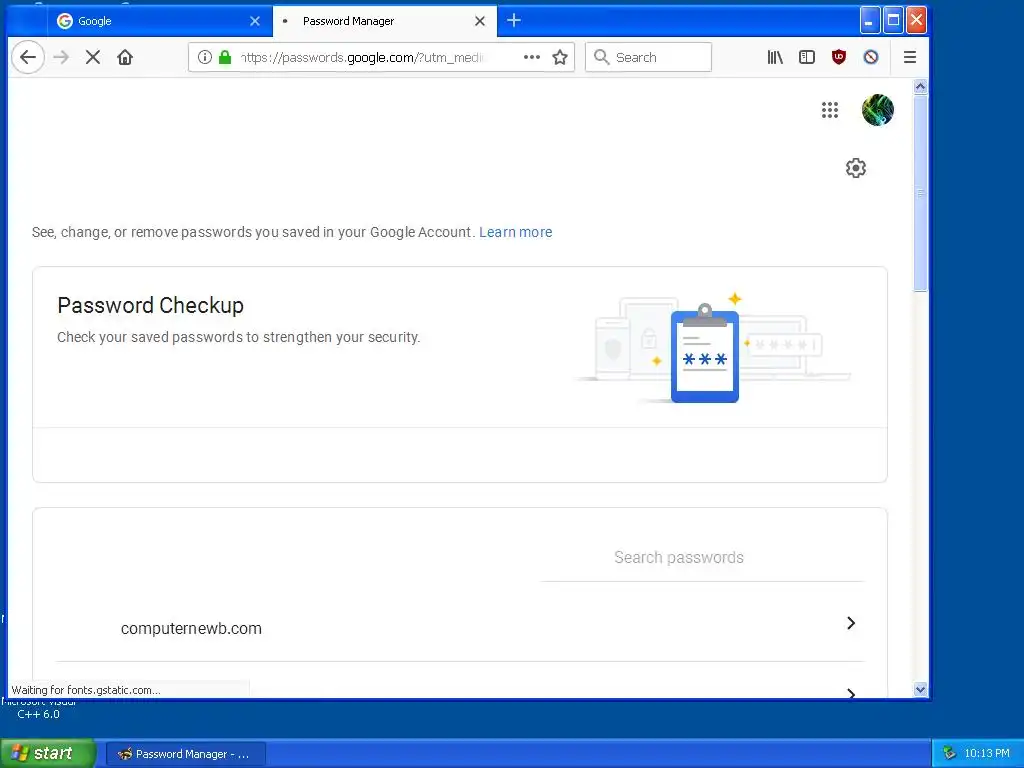This screenshot has width=1024, height=768.
Task: Click the system tray network icon
Action: [949, 754]
